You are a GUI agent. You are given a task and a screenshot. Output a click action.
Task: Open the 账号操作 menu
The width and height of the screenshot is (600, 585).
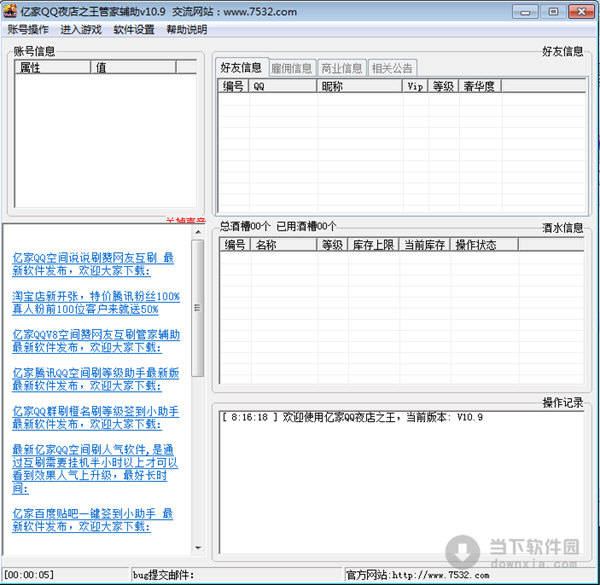[x=28, y=29]
